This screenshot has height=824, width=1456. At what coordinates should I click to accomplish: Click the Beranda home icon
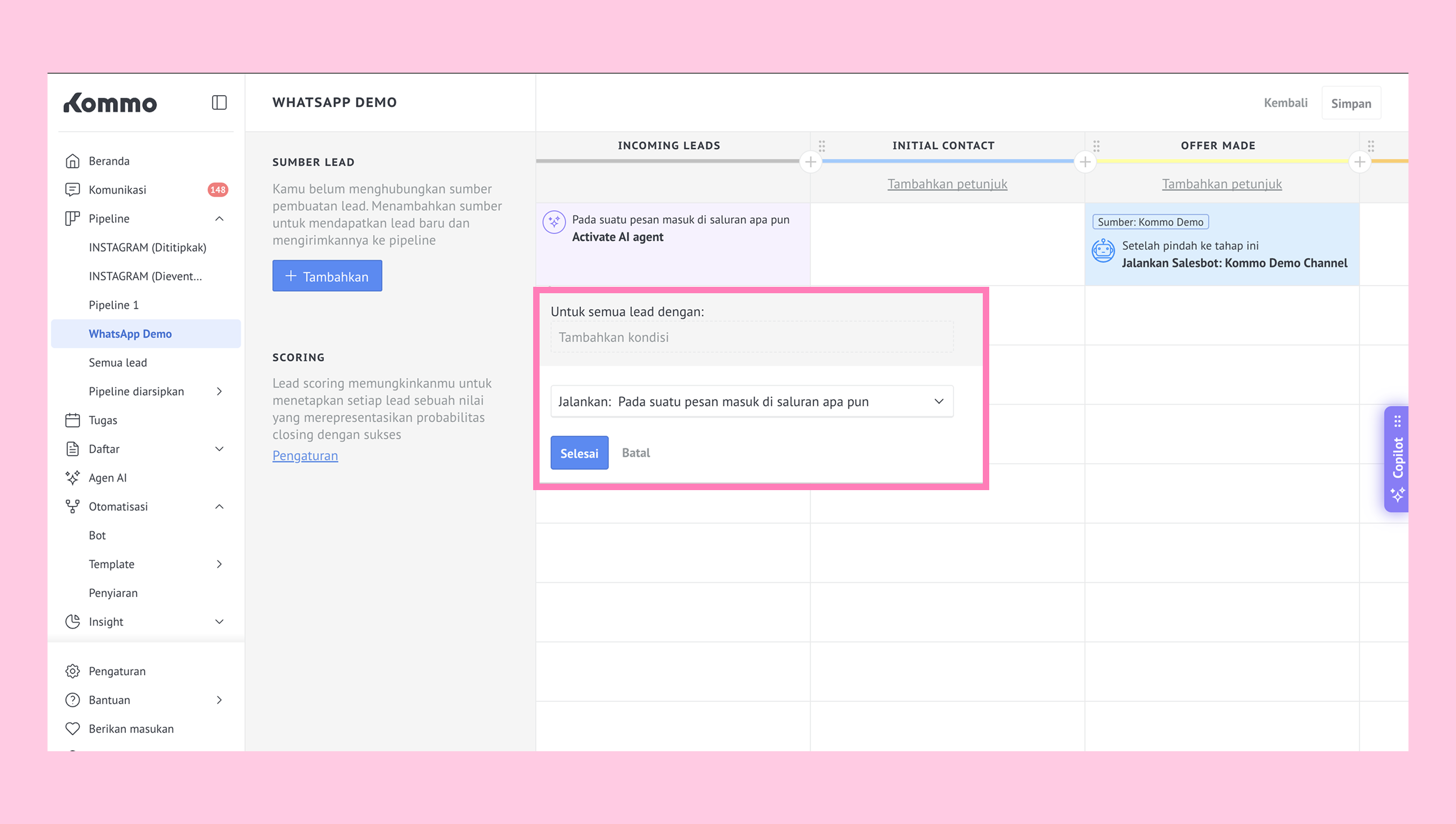pos(72,161)
